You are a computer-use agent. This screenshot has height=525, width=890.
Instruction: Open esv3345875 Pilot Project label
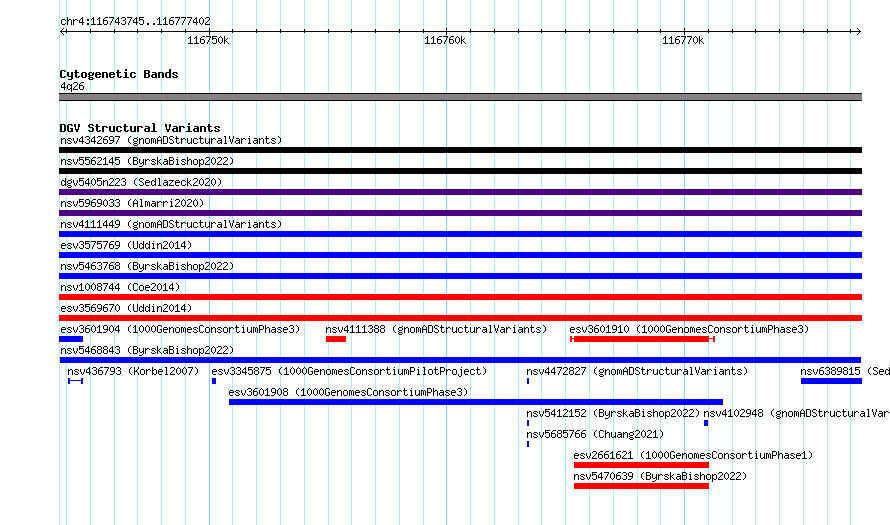click(x=349, y=371)
